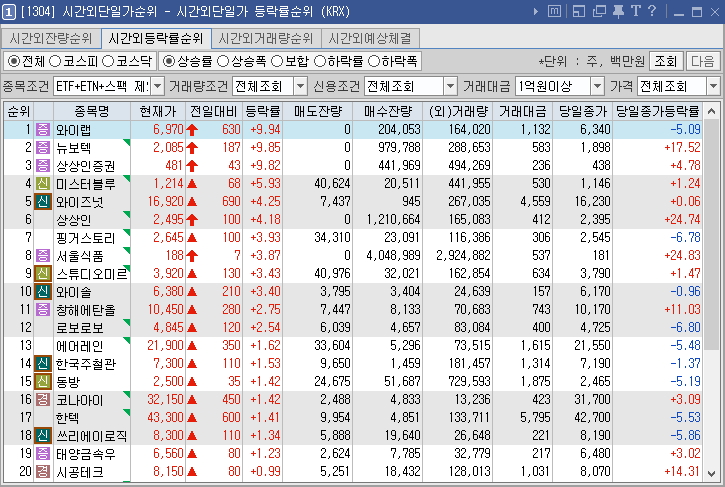Click the 신 badge of 동방

43,382
